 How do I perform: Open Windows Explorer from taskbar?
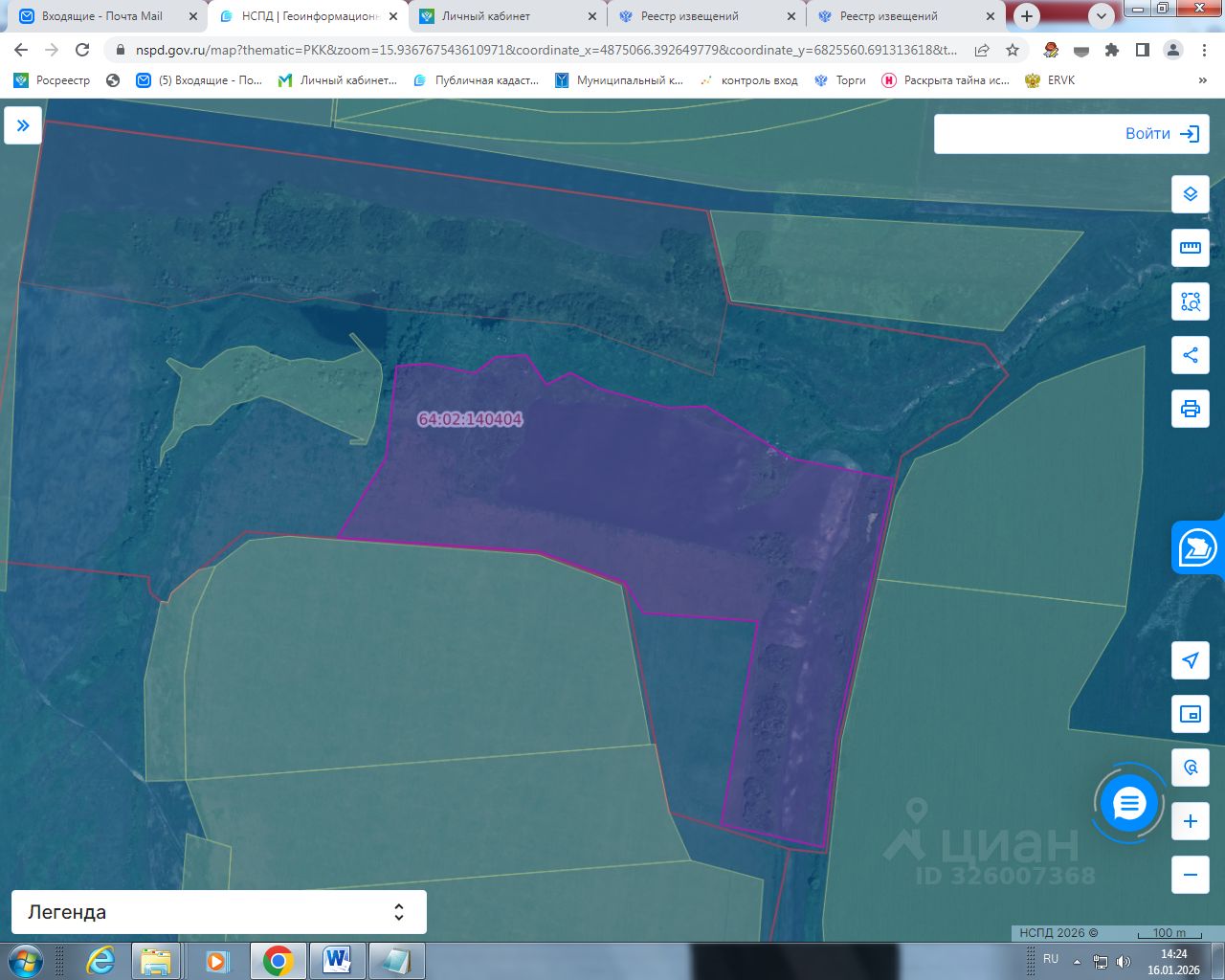click(x=155, y=960)
